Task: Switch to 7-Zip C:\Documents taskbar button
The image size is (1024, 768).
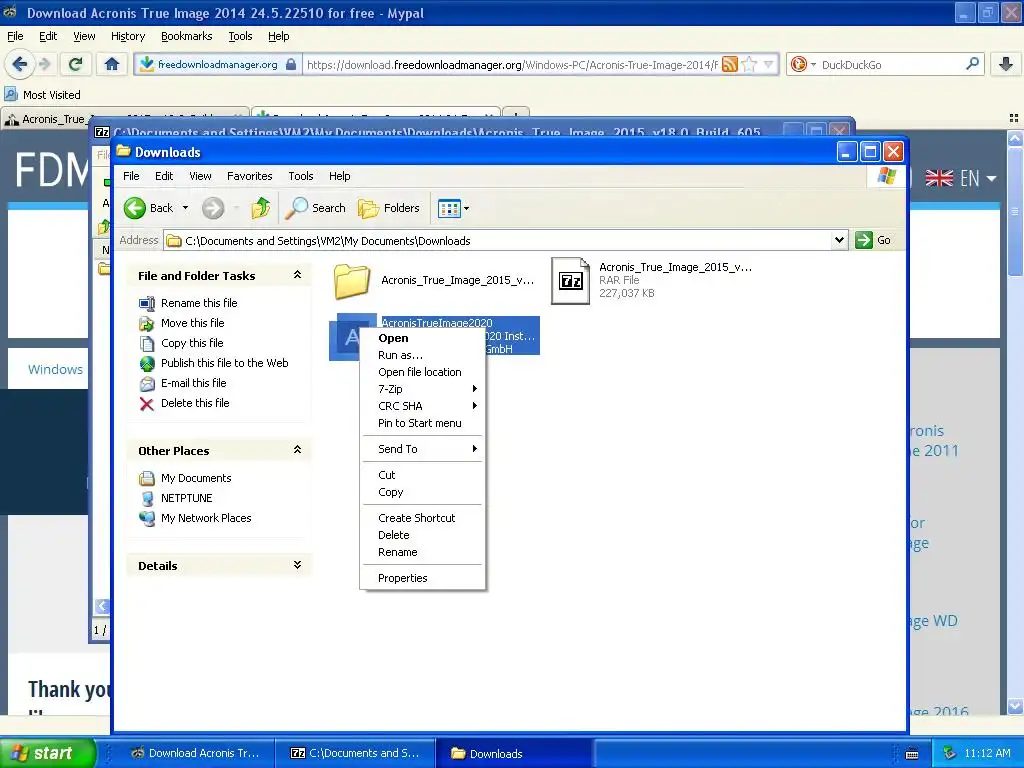Action: [355, 753]
